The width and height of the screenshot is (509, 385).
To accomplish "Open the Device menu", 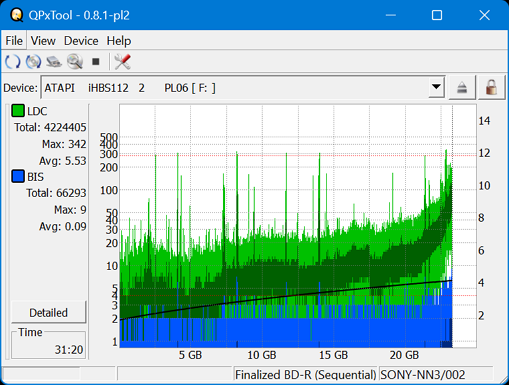I will click(81, 41).
